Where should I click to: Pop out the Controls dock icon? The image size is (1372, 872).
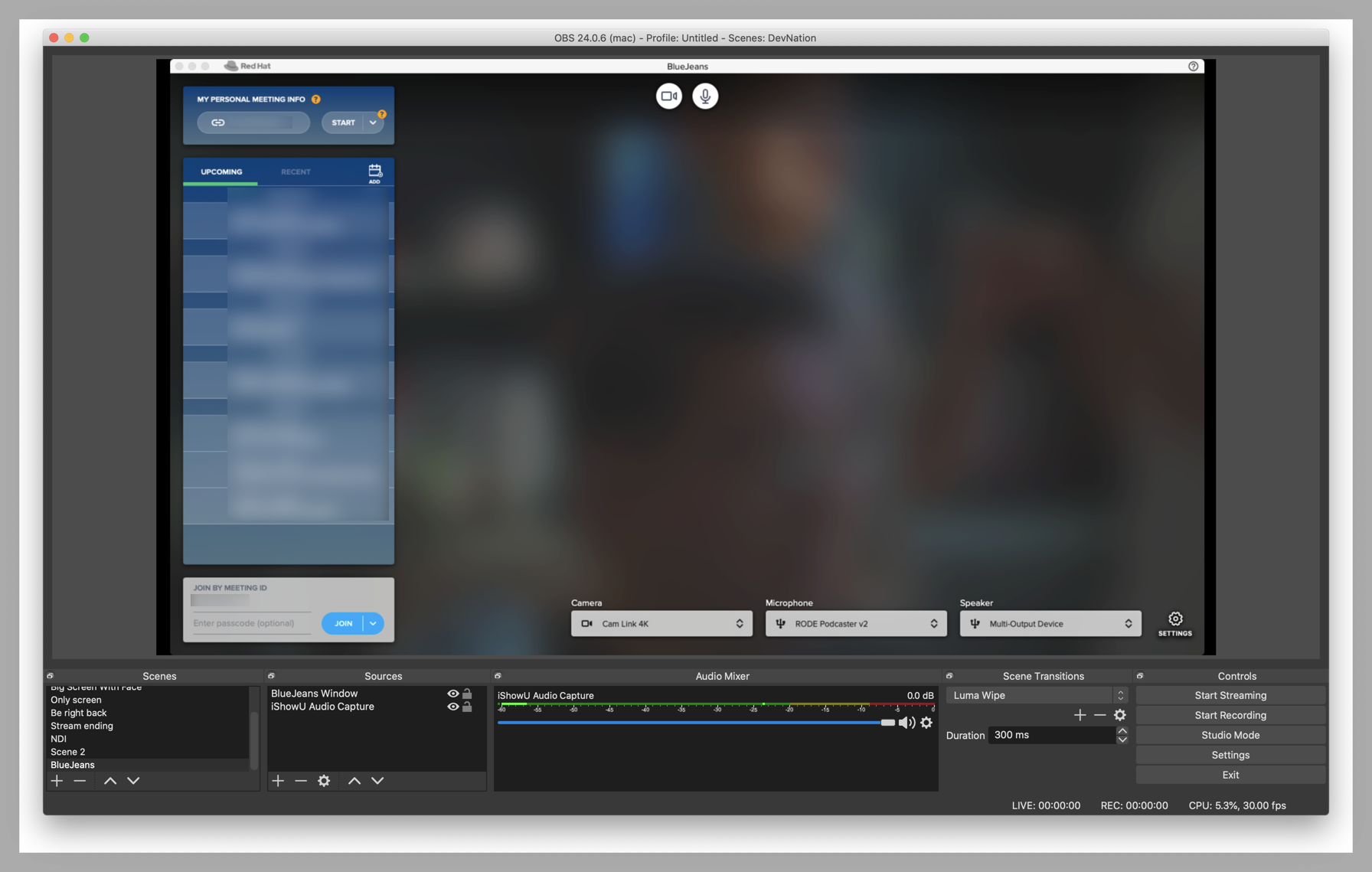[1140, 676]
